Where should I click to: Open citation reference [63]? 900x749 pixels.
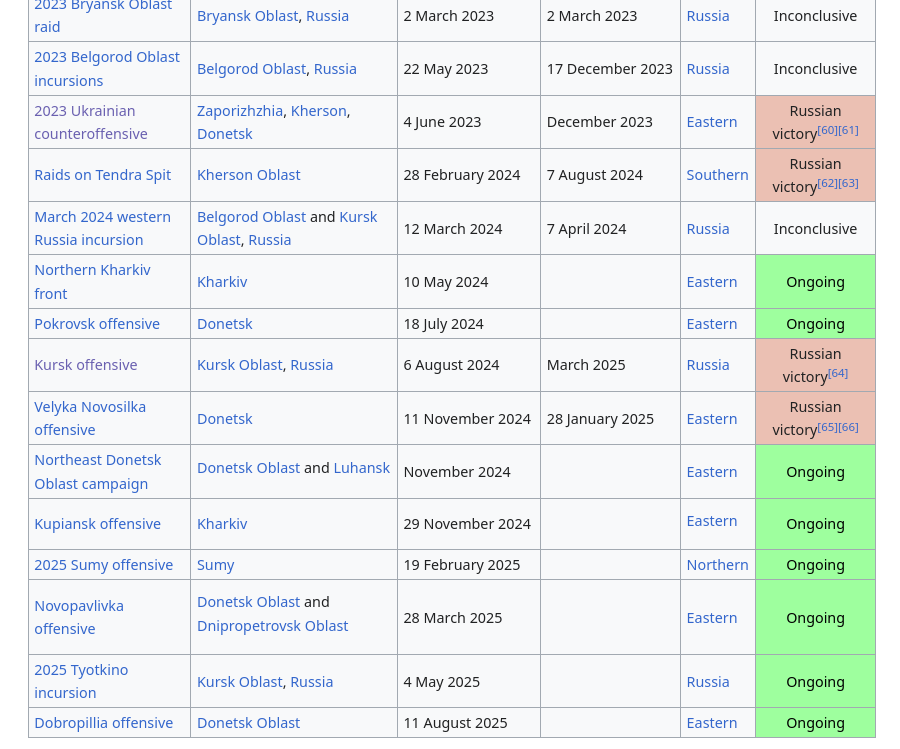(x=848, y=183)
